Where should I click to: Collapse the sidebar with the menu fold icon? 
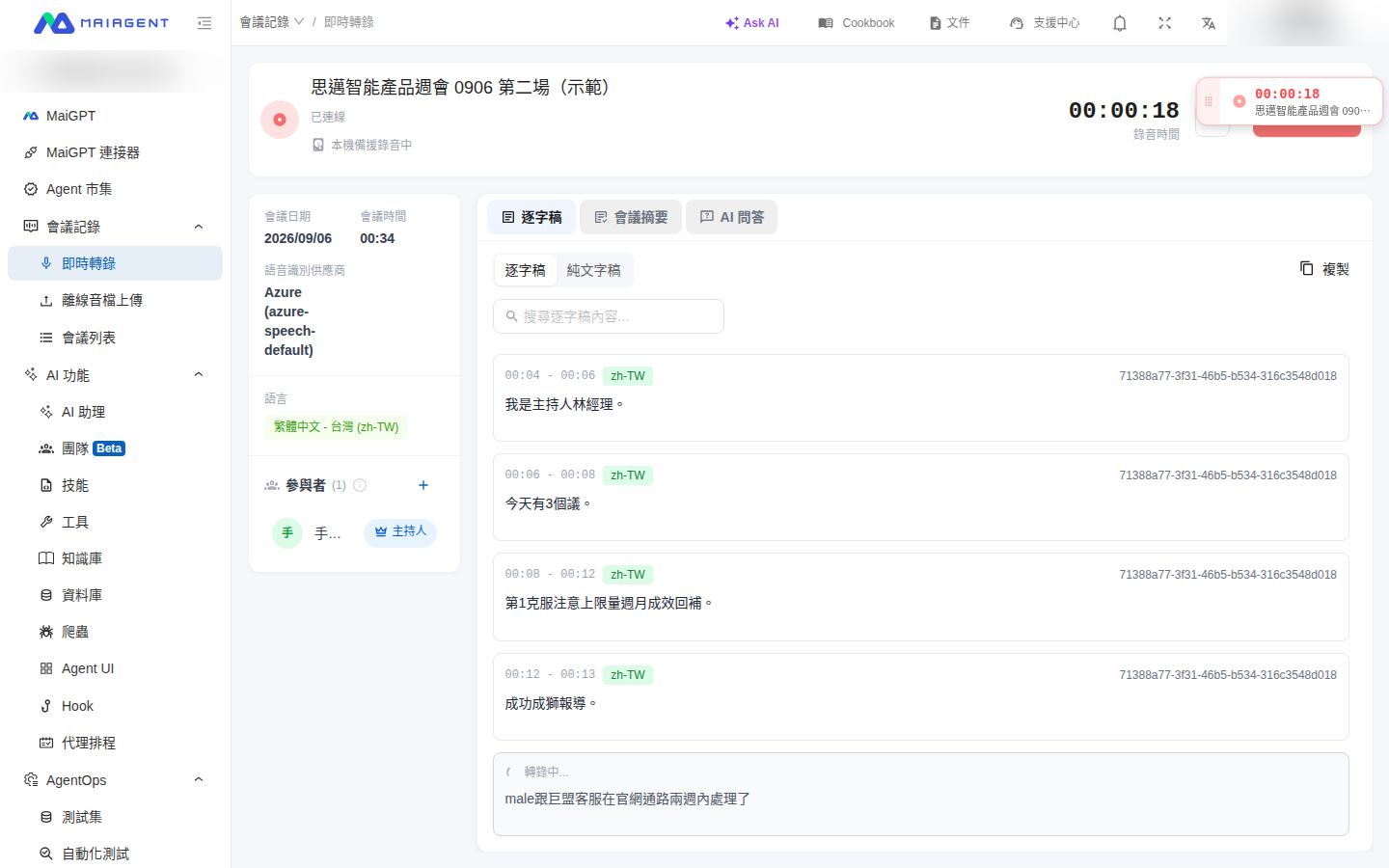point(204,23)
